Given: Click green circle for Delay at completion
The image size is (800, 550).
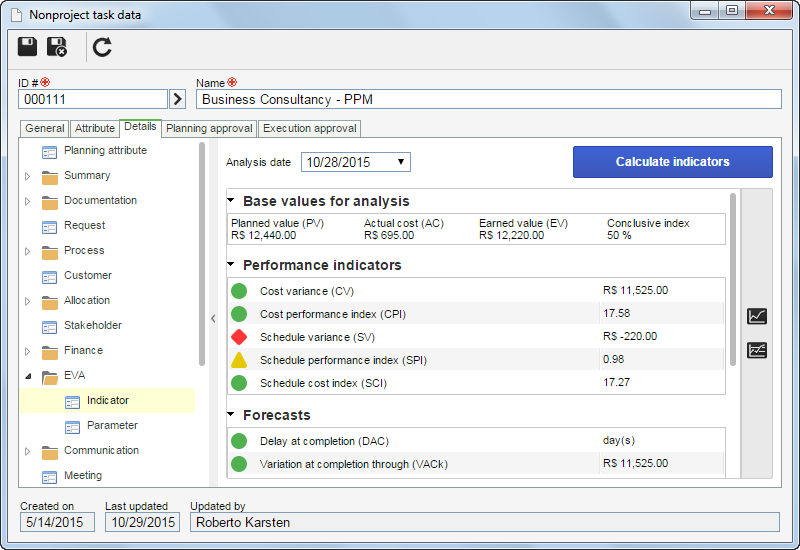Looking at the screenshot, I should tap(239, 441).
